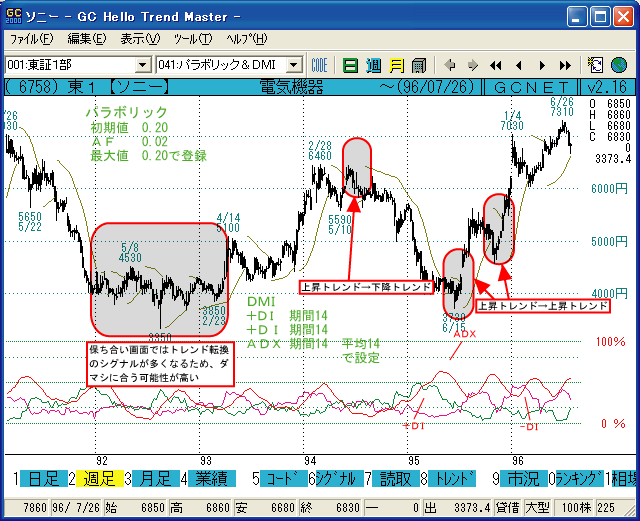The width and height of the screenshot is (640, 521).
Task: Open the ヘルプ(H) menu
Action: pos(247,39)
